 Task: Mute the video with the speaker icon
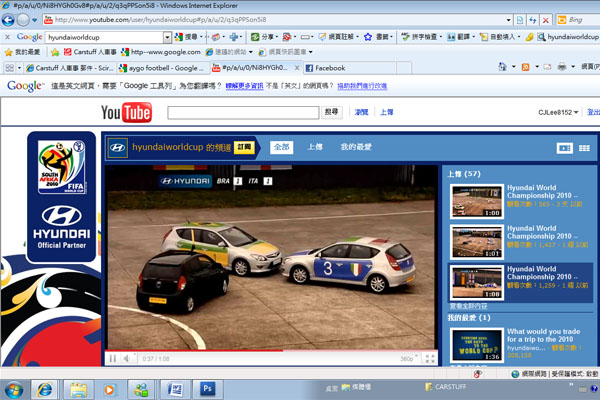(128, 358)
